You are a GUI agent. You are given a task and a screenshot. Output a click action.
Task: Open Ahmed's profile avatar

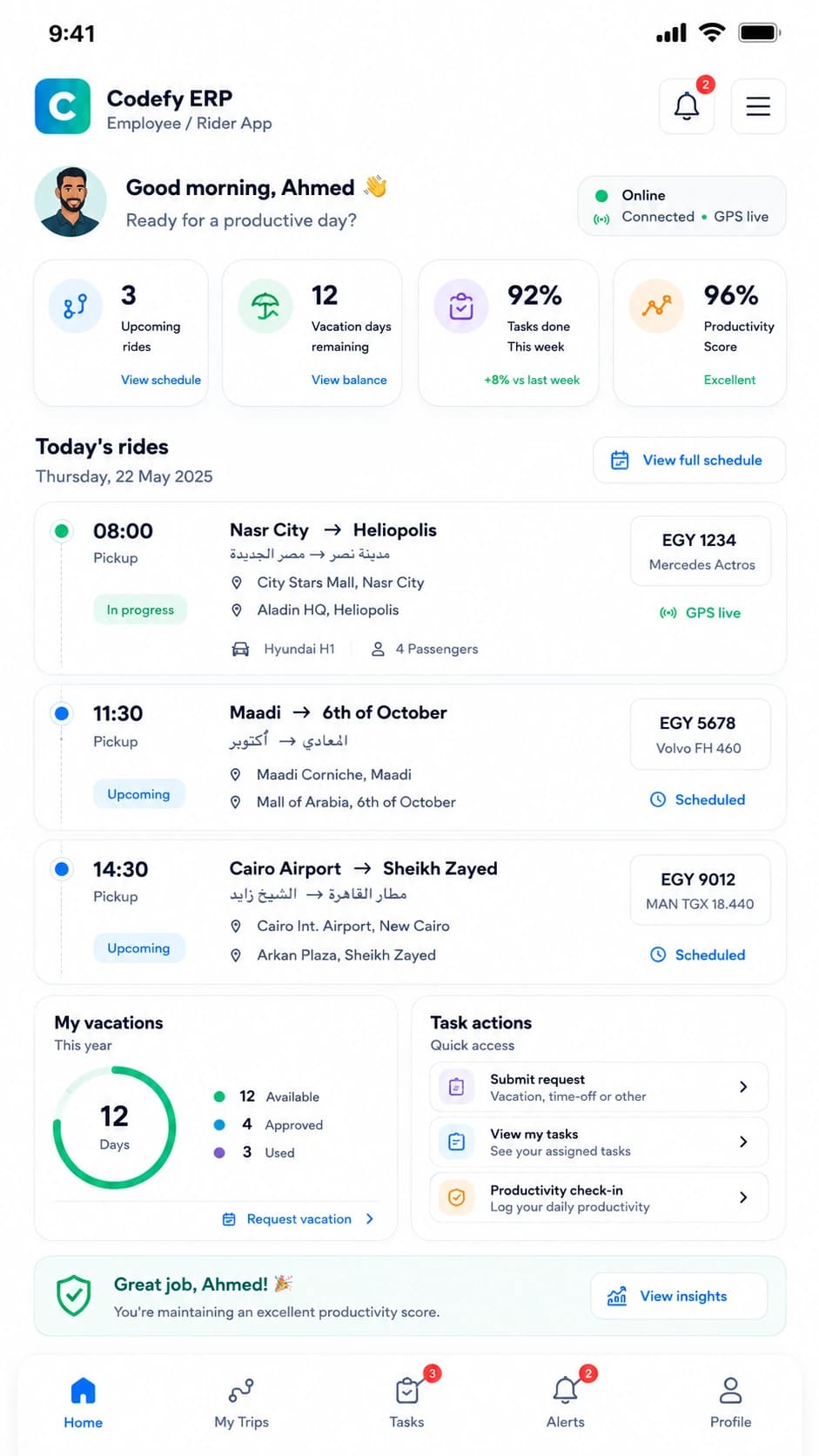coord(70,202)
